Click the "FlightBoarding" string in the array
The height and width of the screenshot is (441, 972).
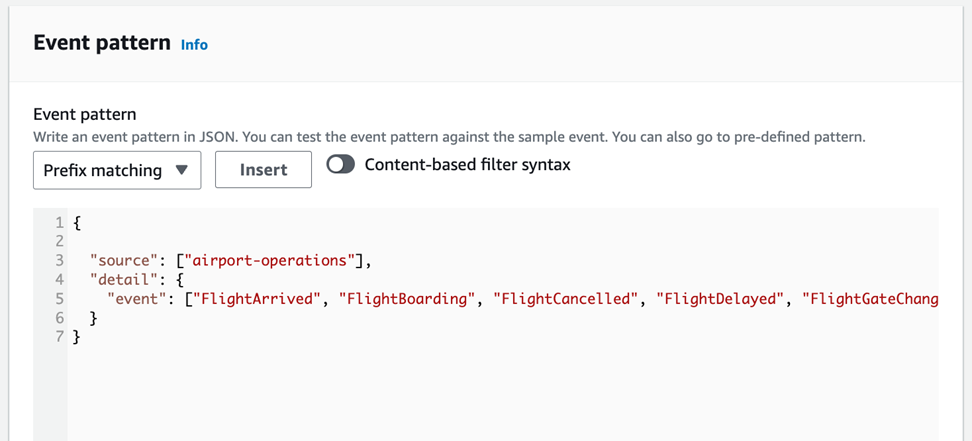[407, 299]
